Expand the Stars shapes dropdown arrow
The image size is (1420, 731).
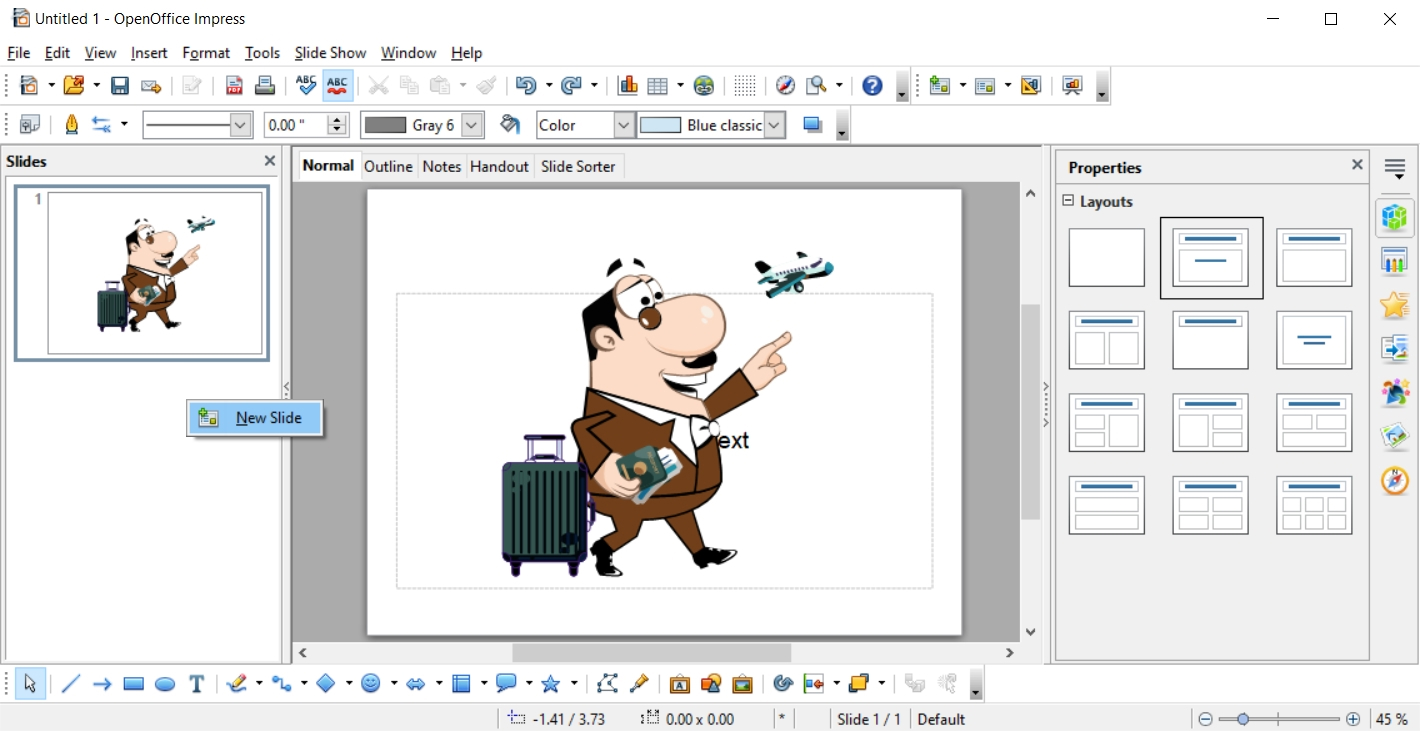pos(574,684)
